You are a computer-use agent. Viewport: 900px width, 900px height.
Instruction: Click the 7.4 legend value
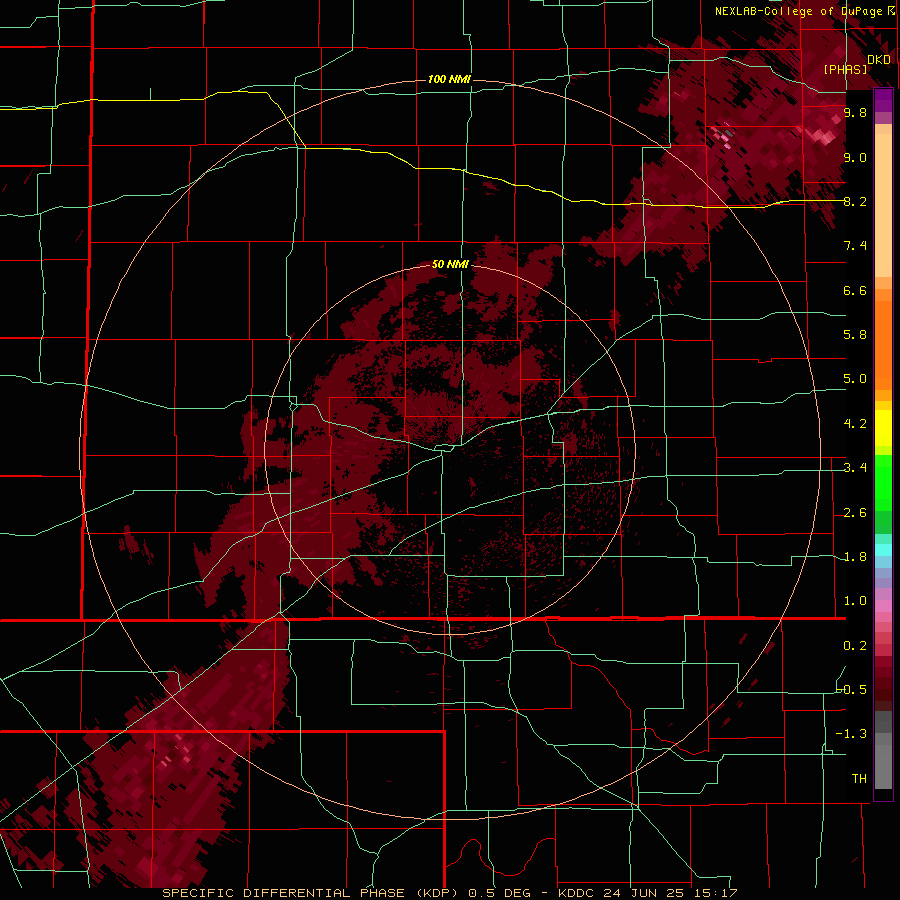855,246
